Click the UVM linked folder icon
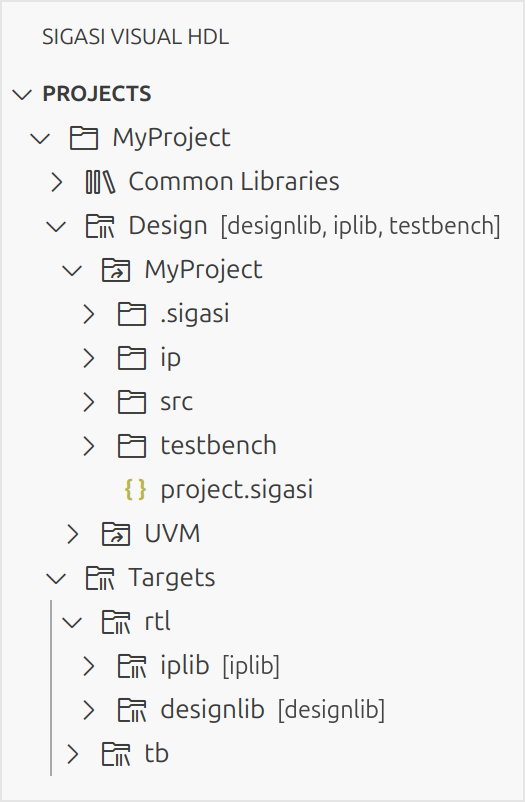This screenshot has width=525, height=802. tap(116, 534)
